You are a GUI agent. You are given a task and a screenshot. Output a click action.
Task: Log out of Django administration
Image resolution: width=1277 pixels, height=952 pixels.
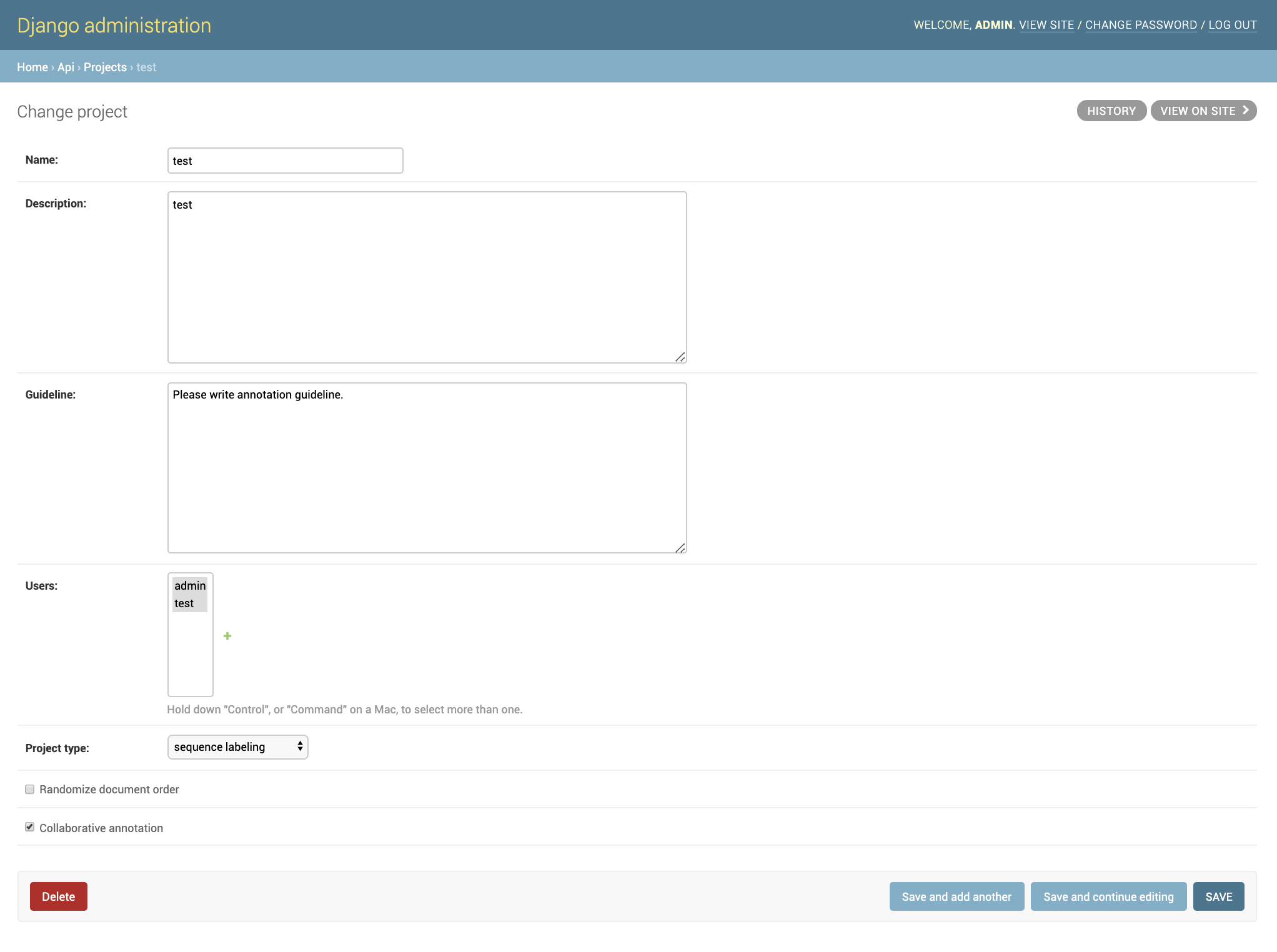(1232, 25)
